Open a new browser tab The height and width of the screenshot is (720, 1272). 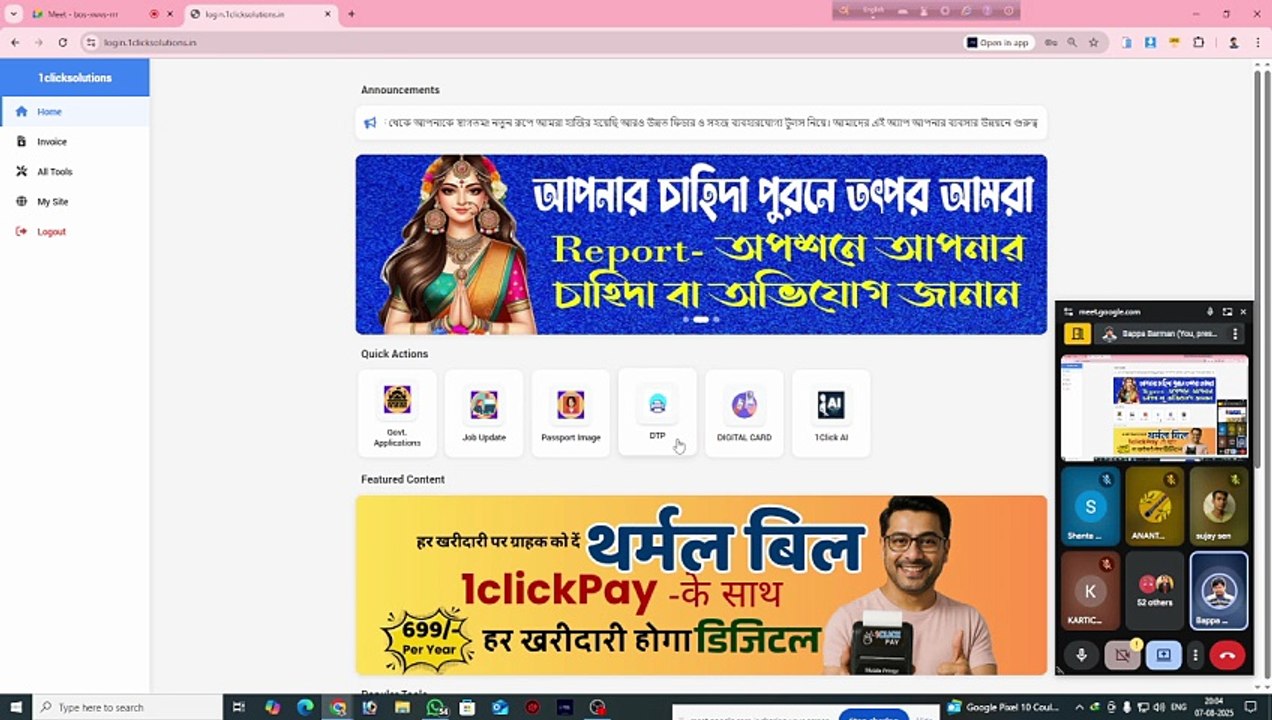point(351,14)
